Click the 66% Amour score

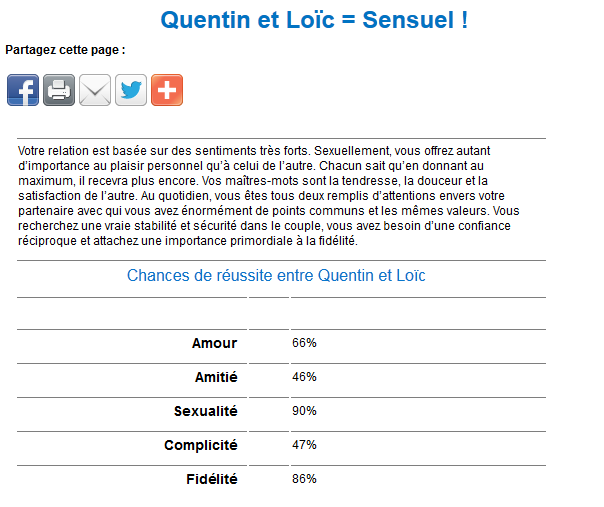304,343
